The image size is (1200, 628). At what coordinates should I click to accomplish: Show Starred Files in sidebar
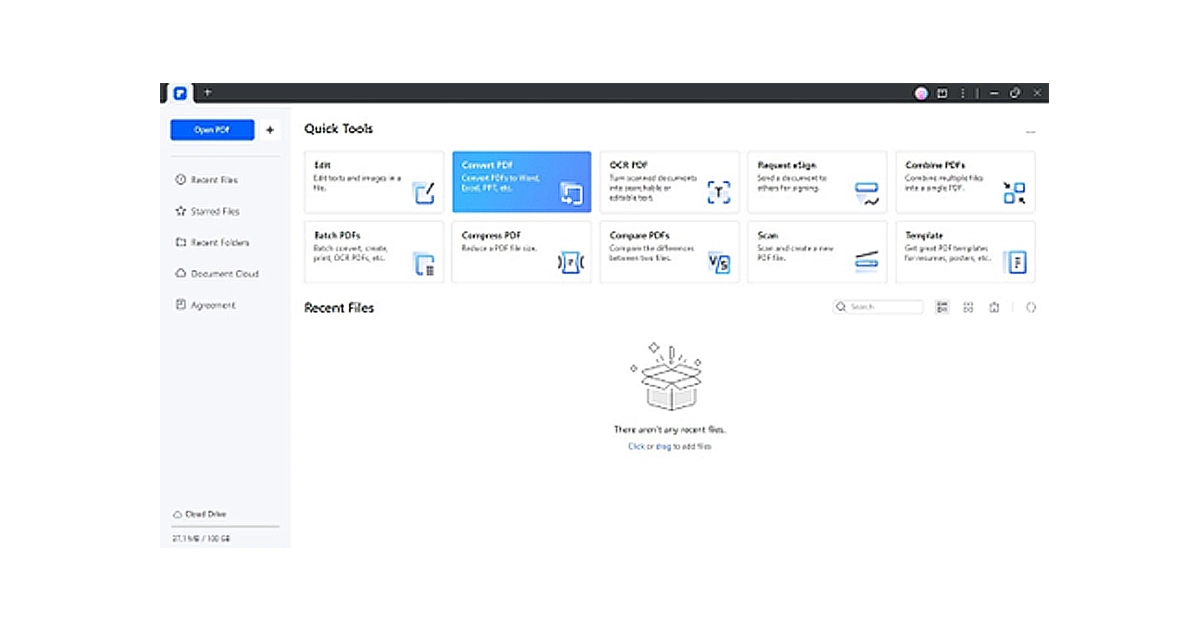coord(207,211)
